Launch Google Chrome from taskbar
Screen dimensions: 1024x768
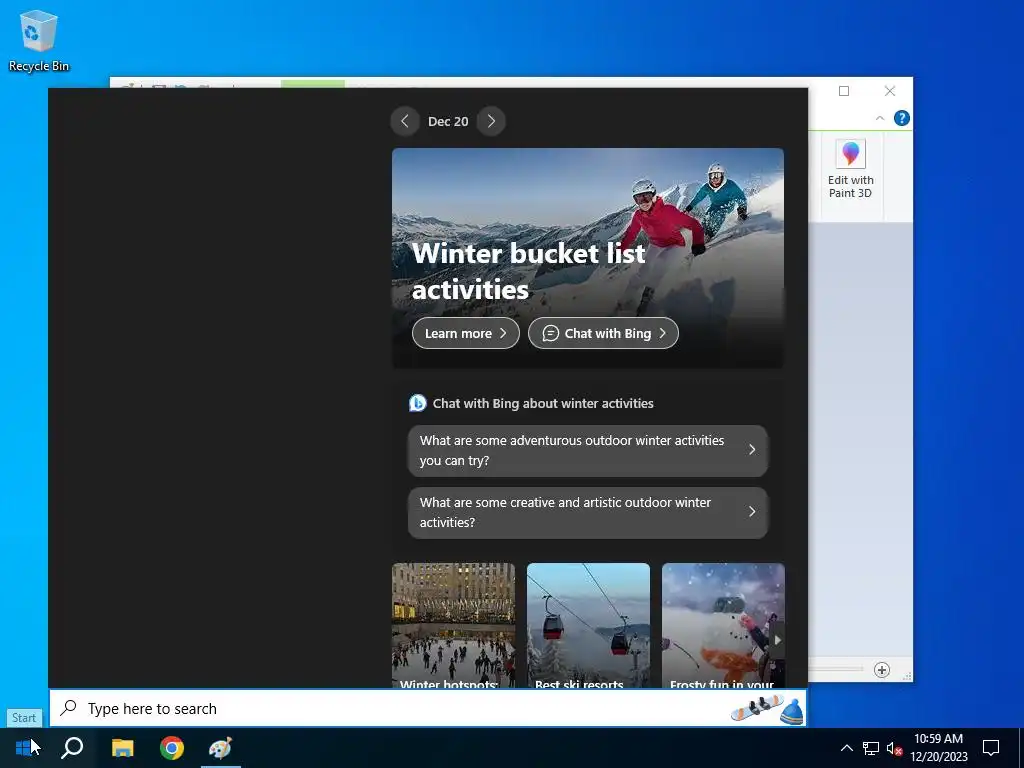coord(172,748)
